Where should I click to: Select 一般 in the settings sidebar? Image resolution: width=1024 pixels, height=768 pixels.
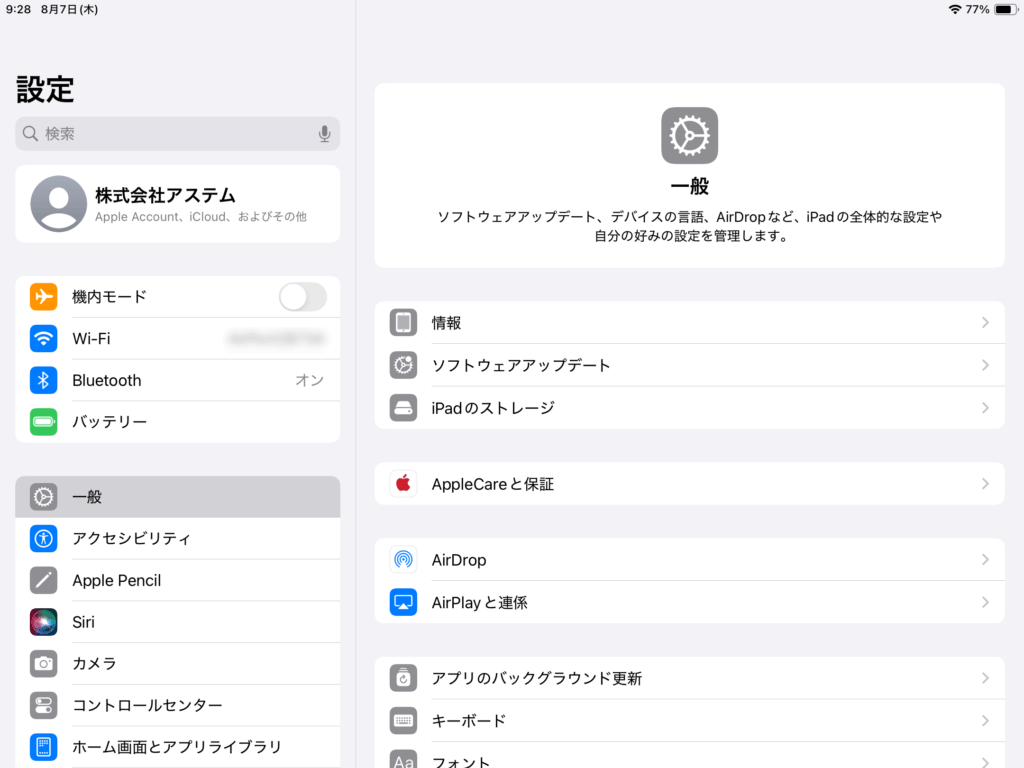point(178,497)
